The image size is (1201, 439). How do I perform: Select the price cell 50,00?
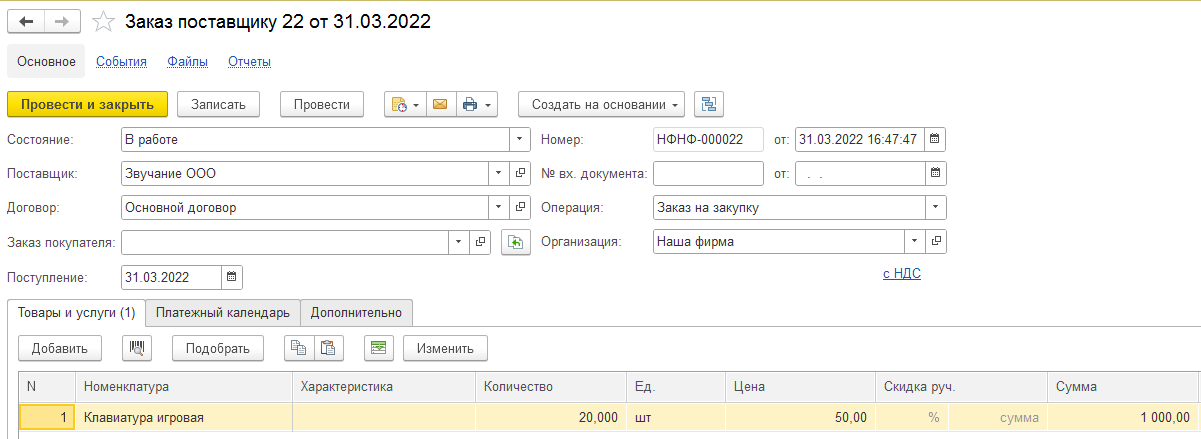click(x=800, y=417)
